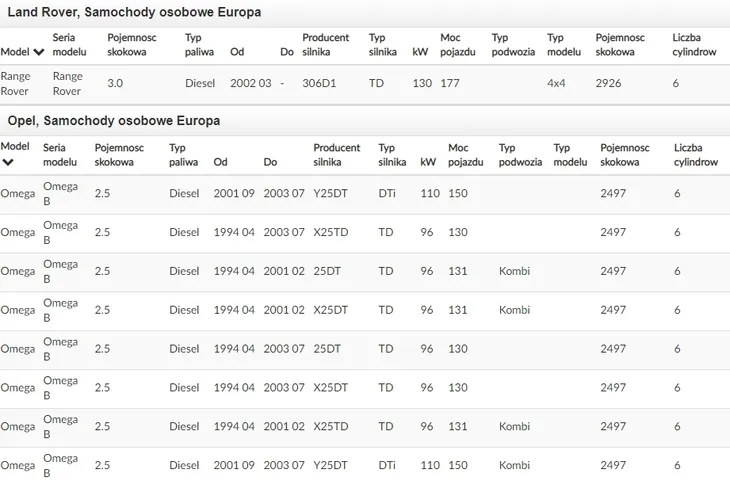Select Kombi cell in the last Omega row
This screenshot has height=480, width=730.
tap(514, 466)
